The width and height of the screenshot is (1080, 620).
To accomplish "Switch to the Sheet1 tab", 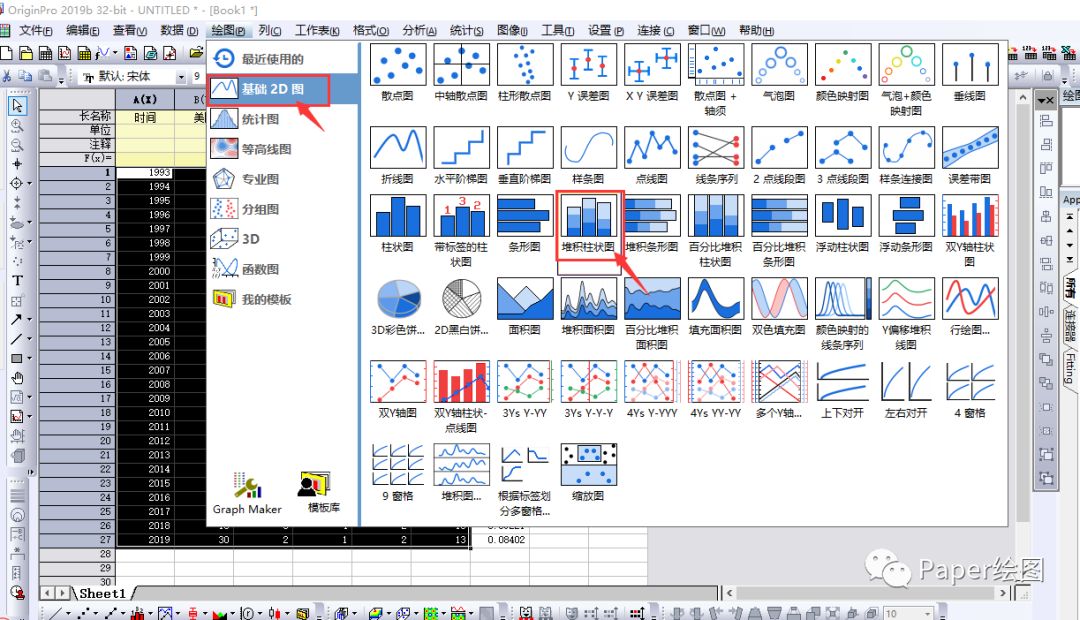I will coord(102,593).
